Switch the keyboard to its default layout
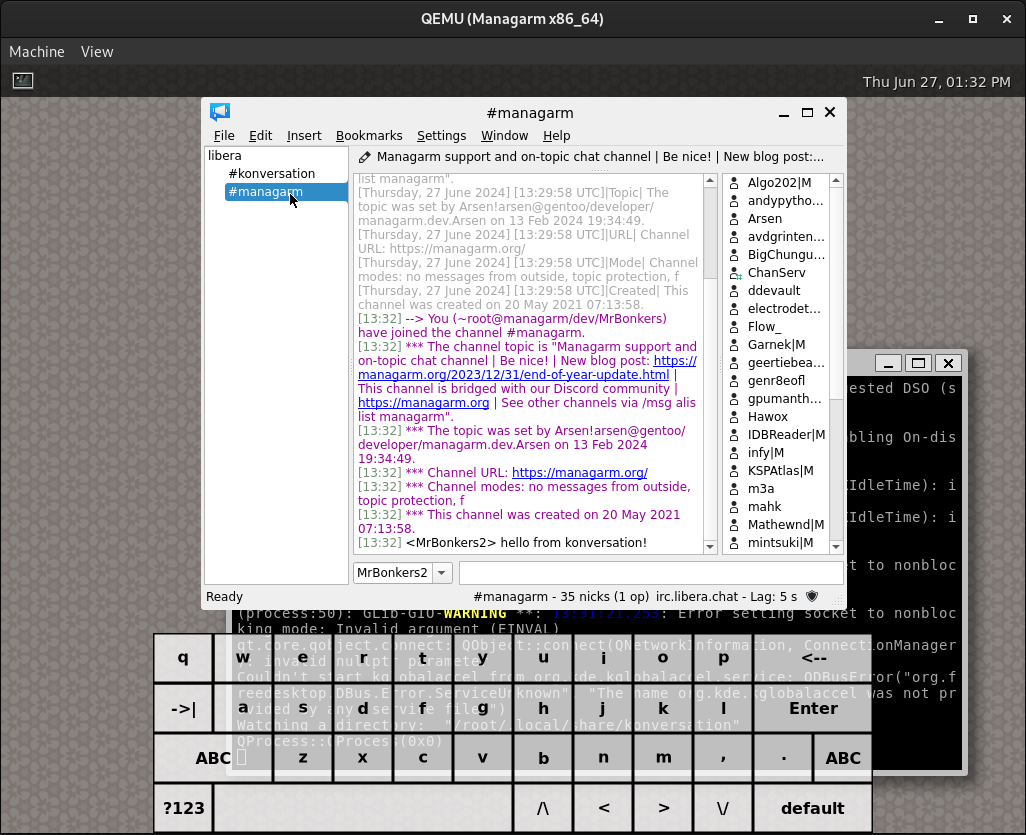Screen dimensions: 1026x835 pyautogui.click(x=813, y=807)
